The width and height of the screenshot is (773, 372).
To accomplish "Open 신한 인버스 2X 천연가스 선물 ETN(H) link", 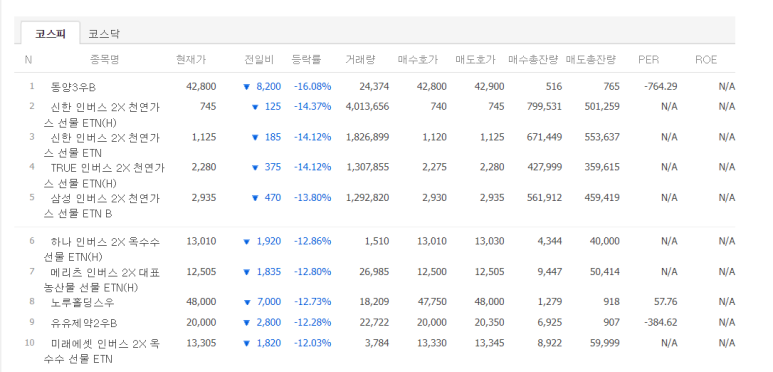I will (x=102, y=115).
